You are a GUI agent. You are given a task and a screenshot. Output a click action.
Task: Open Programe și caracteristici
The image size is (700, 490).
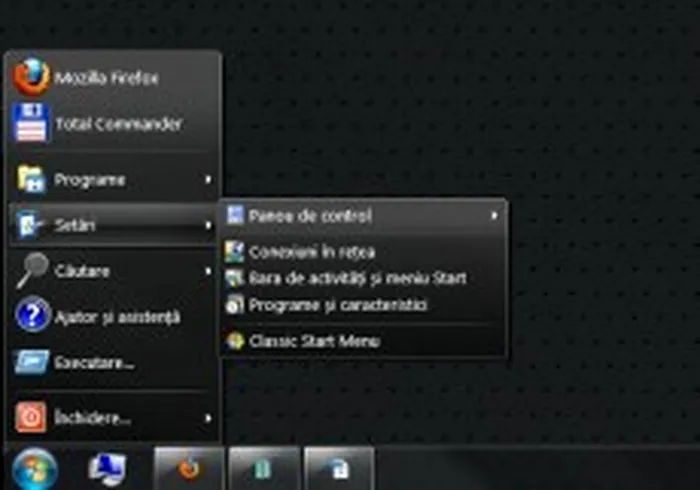(x=338, y=304)
